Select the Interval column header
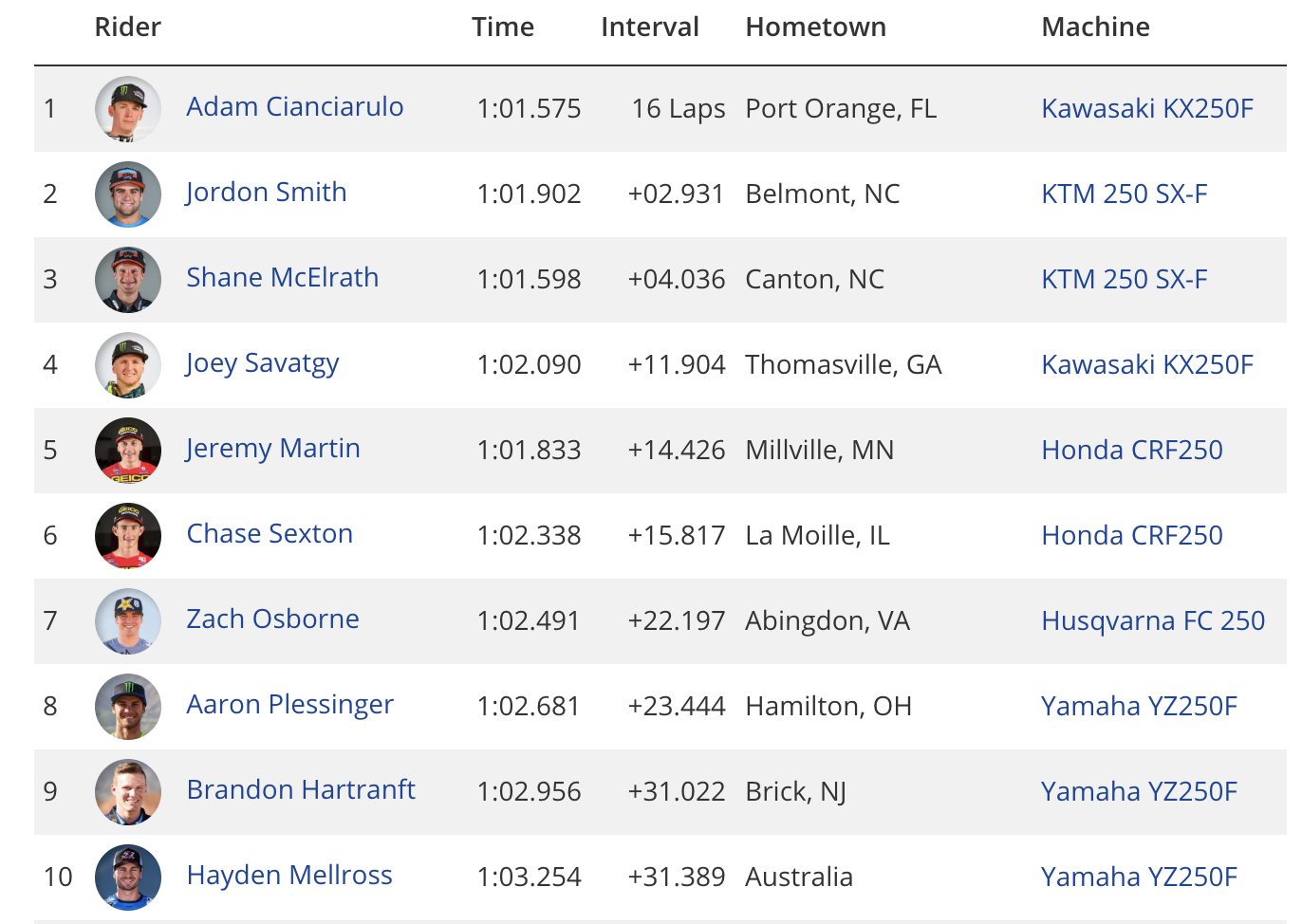Image resolution: width=1302 pixels, height=924 pixels. point(650,27)
